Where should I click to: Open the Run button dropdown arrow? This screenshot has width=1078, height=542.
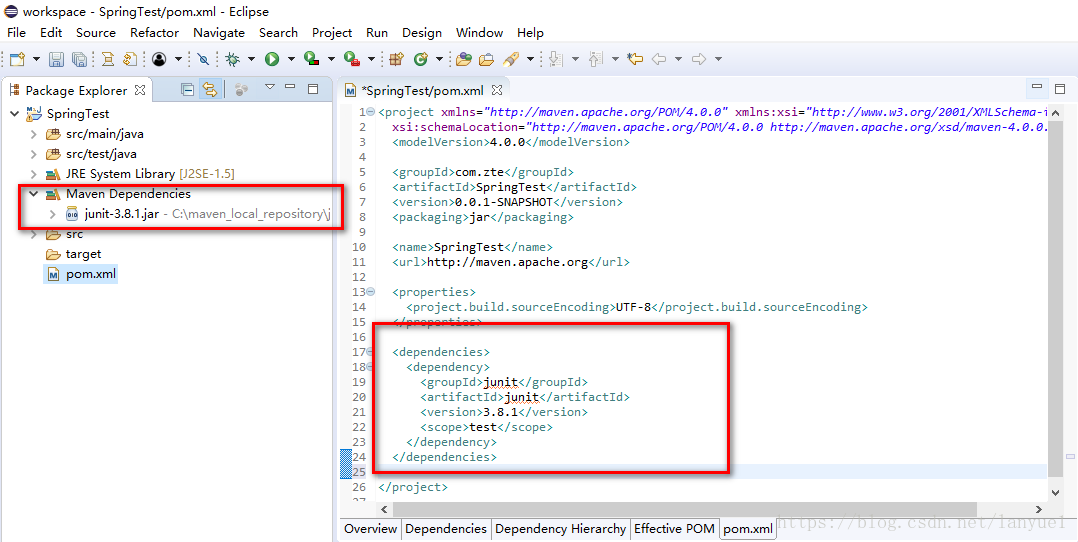click(291, 59)
